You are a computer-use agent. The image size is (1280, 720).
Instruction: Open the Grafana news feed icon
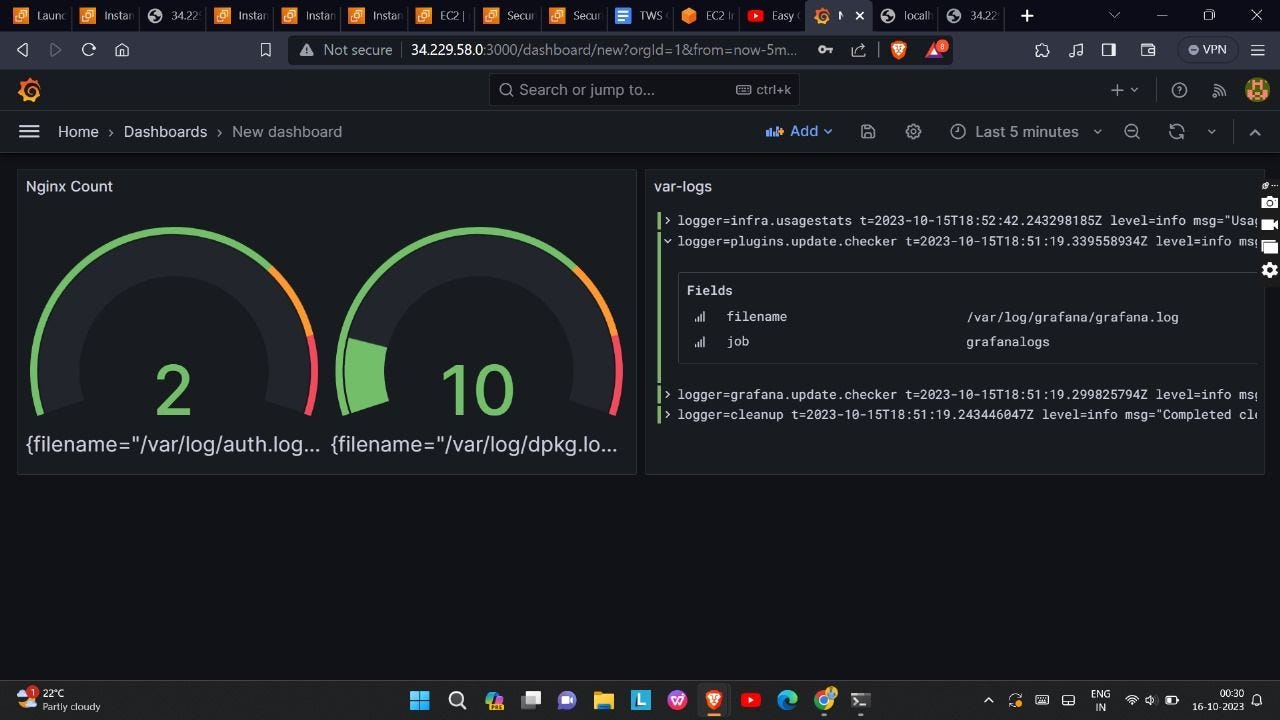(x=1219, y=90)
